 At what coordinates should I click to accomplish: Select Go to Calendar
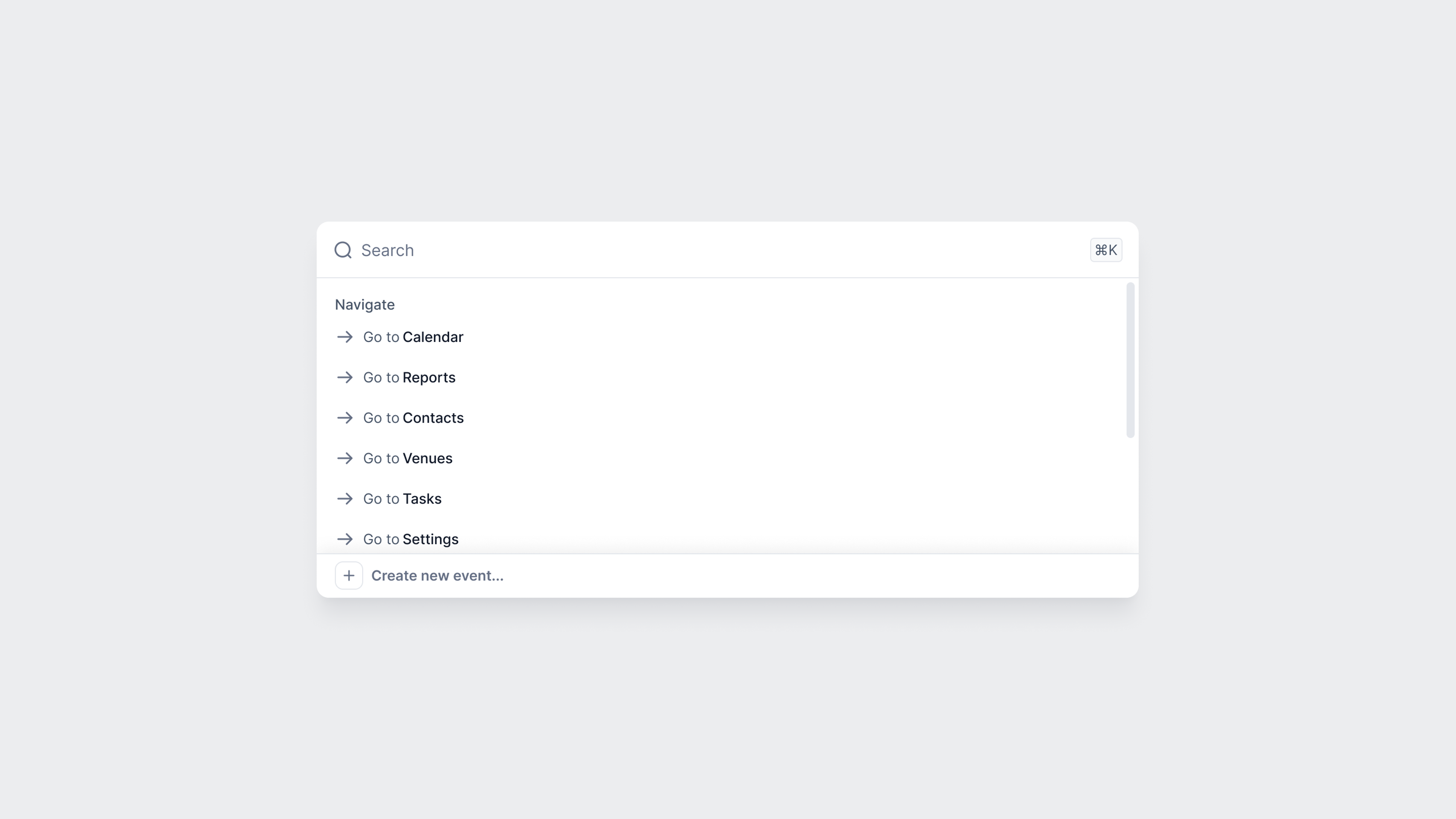pos(721,337)
